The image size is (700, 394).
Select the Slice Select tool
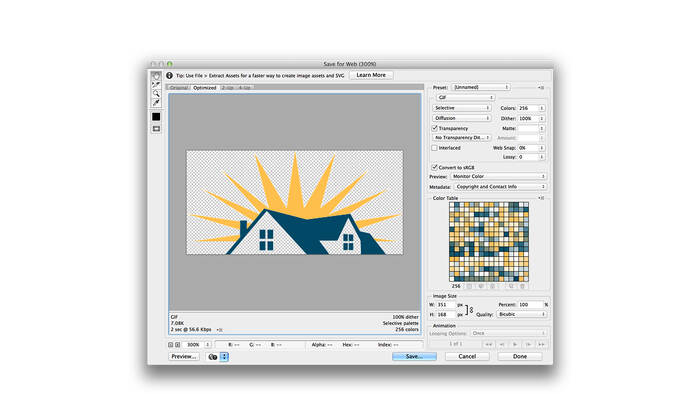coord(156,85)
